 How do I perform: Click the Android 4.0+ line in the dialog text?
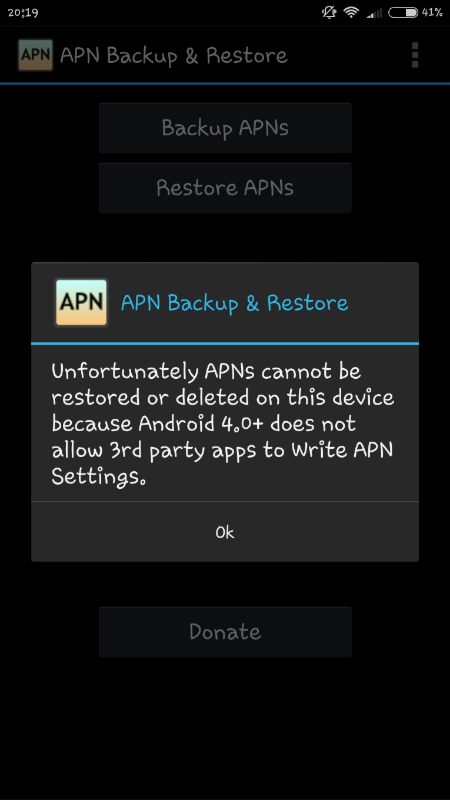[x=204, y=424]
